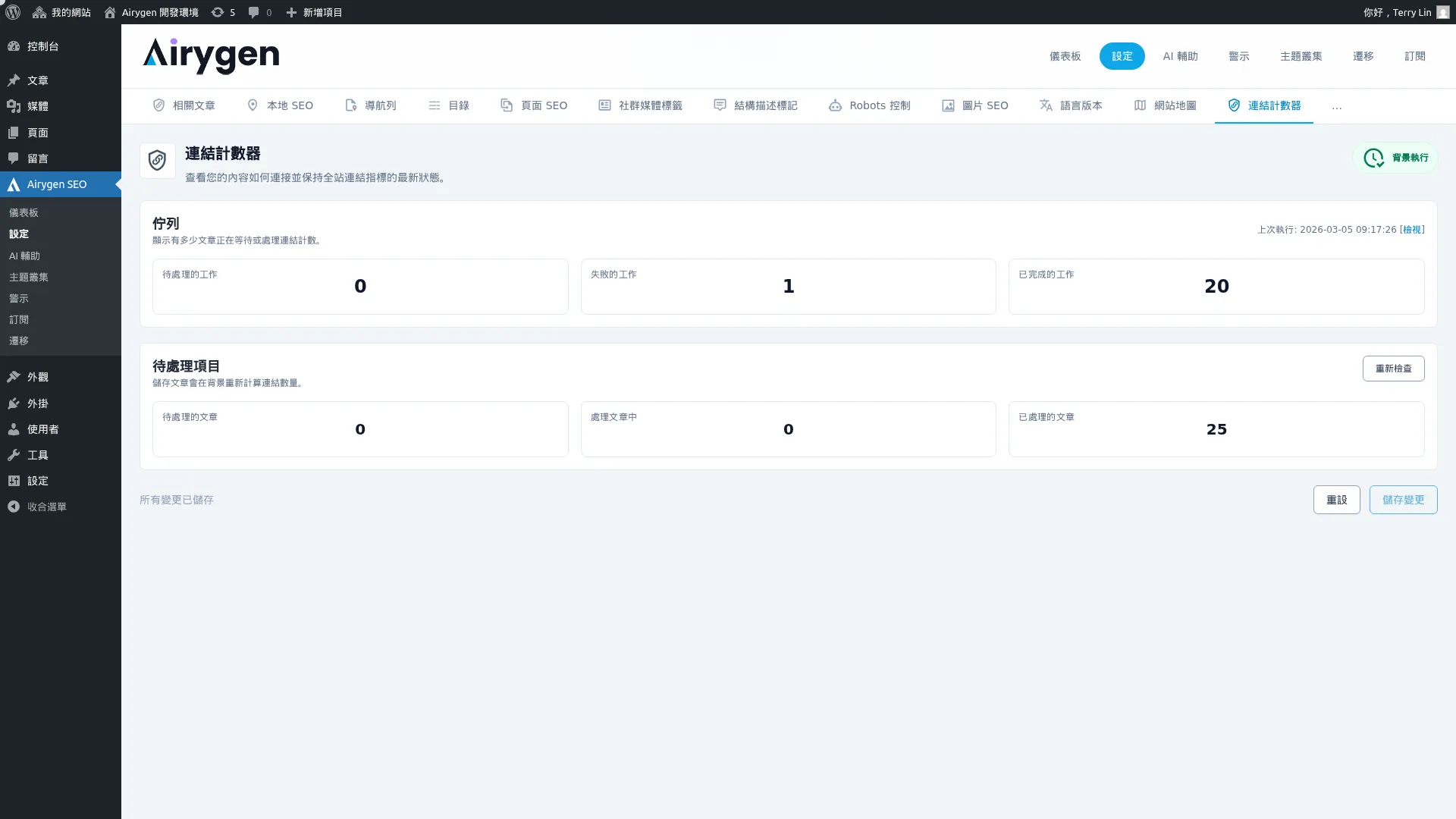Open the 檢視 link next to last run time
This screenshot has height=819, width=1456.
[x=1412, y=230]
